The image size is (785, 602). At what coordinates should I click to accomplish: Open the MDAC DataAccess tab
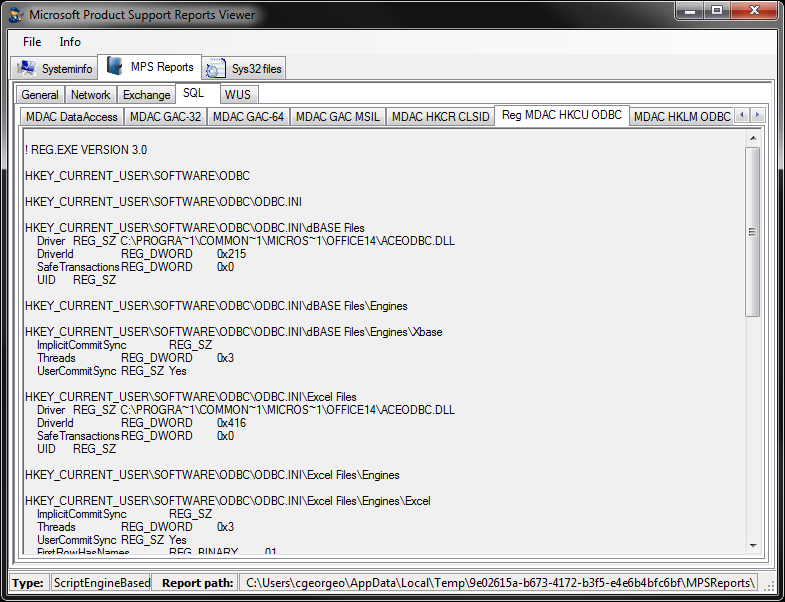pos(72,117)
